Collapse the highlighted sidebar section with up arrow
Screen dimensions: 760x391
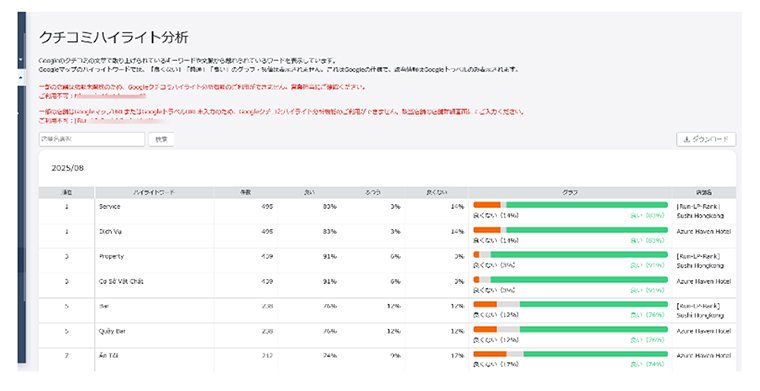coord(21,78)
